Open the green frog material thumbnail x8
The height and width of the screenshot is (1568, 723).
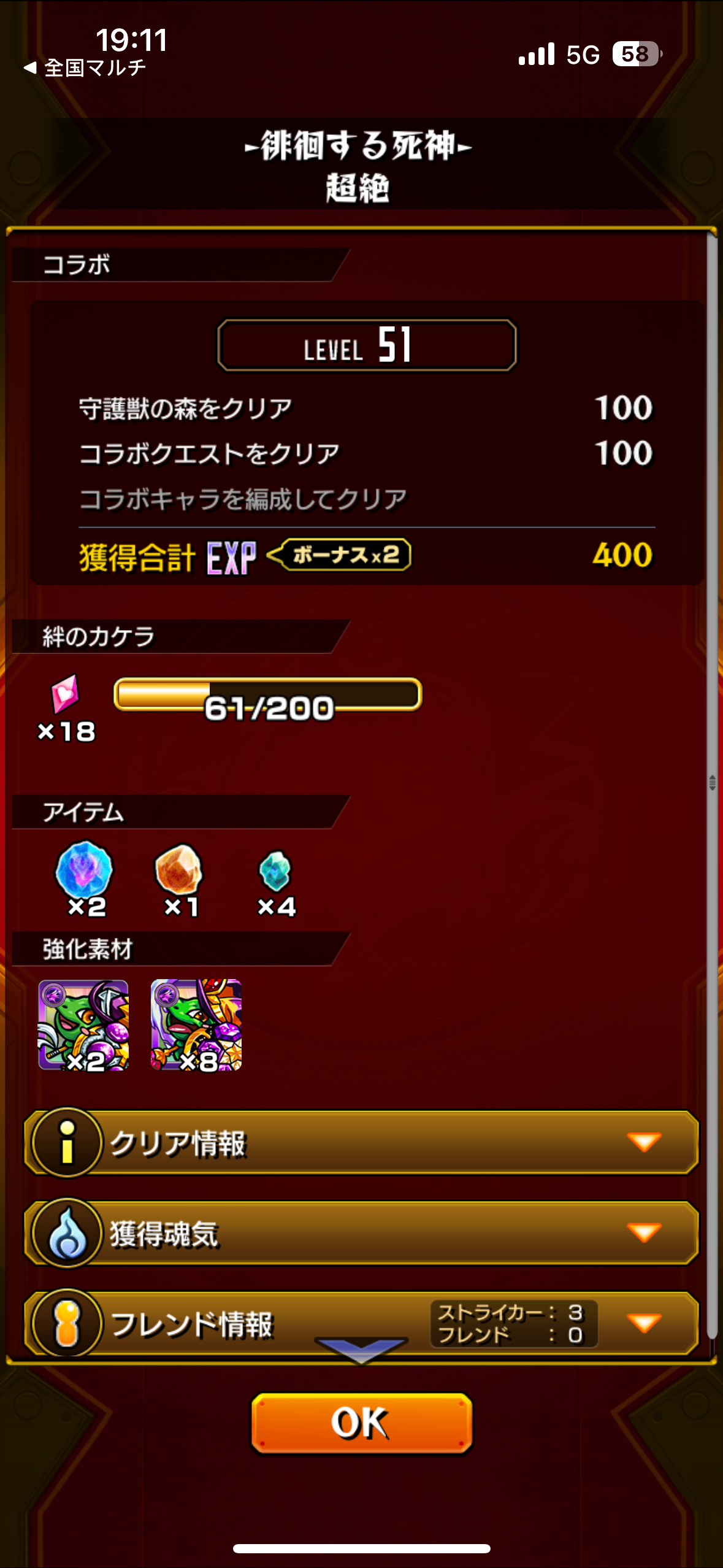click(x=196, y=1025)
